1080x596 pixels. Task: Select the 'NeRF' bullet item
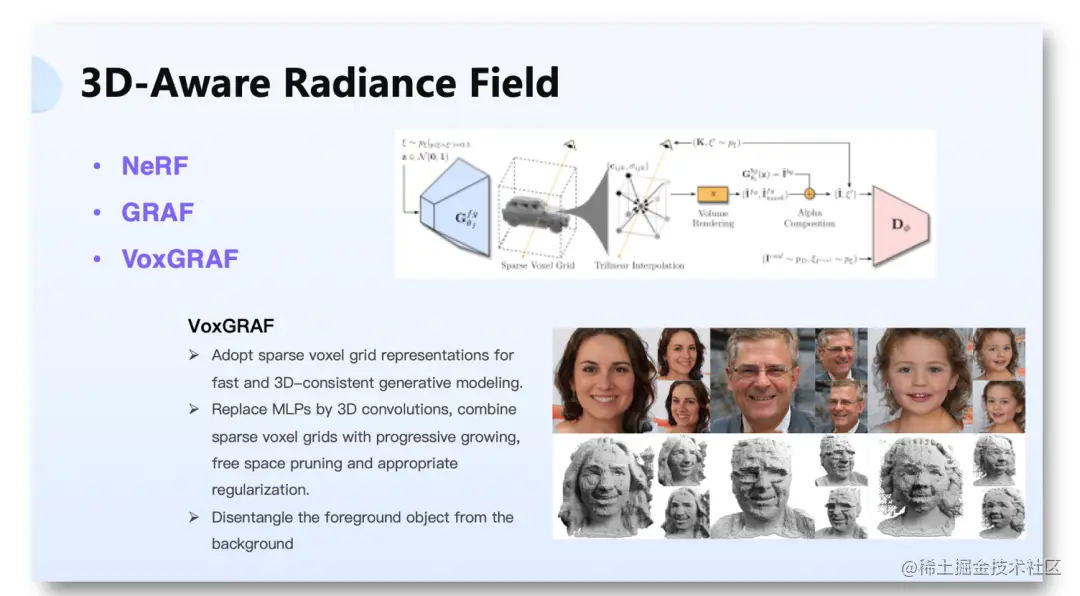point(154,166)
